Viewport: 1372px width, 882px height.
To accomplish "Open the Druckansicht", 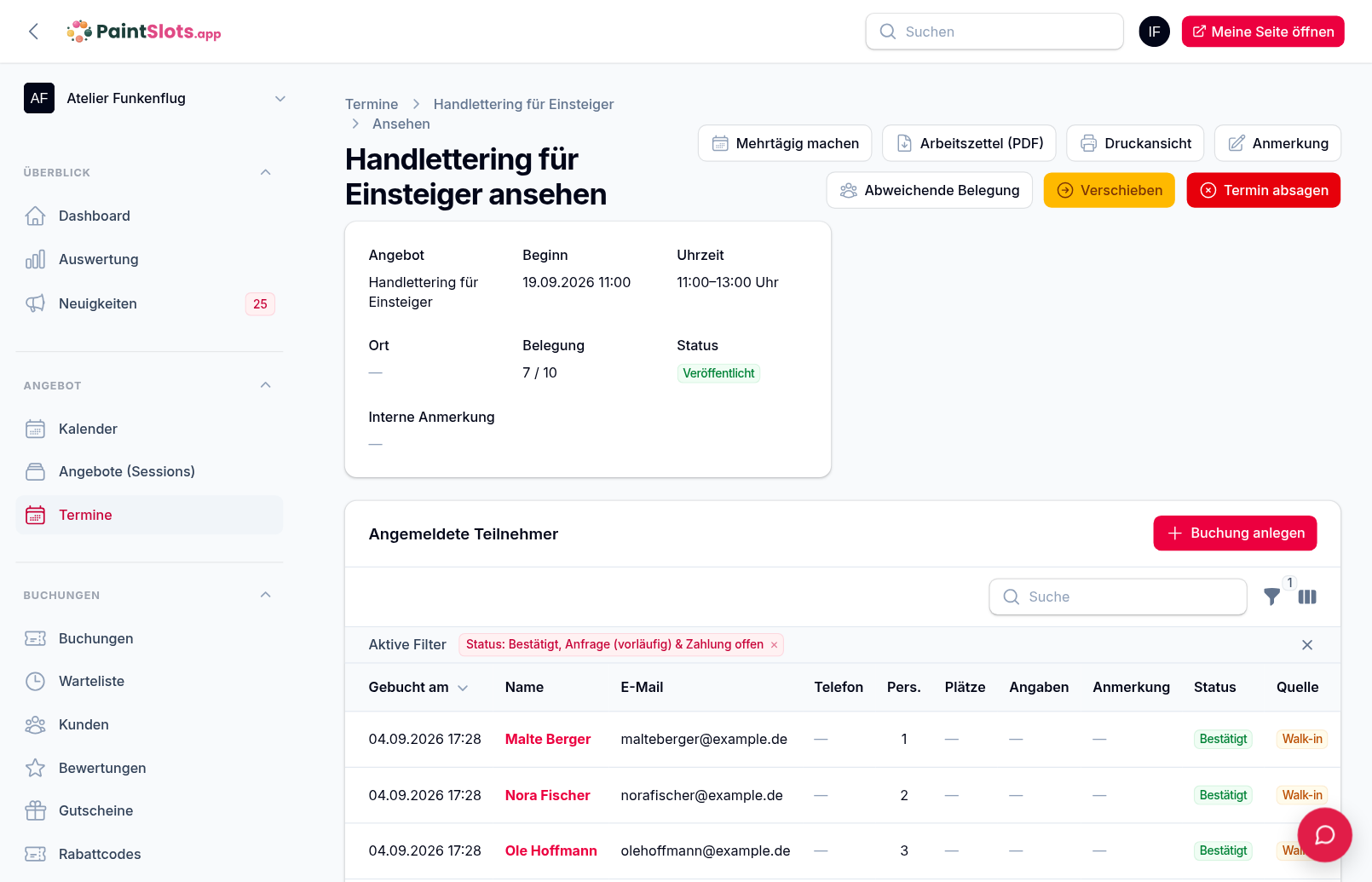I will (x=1135, y=143).
